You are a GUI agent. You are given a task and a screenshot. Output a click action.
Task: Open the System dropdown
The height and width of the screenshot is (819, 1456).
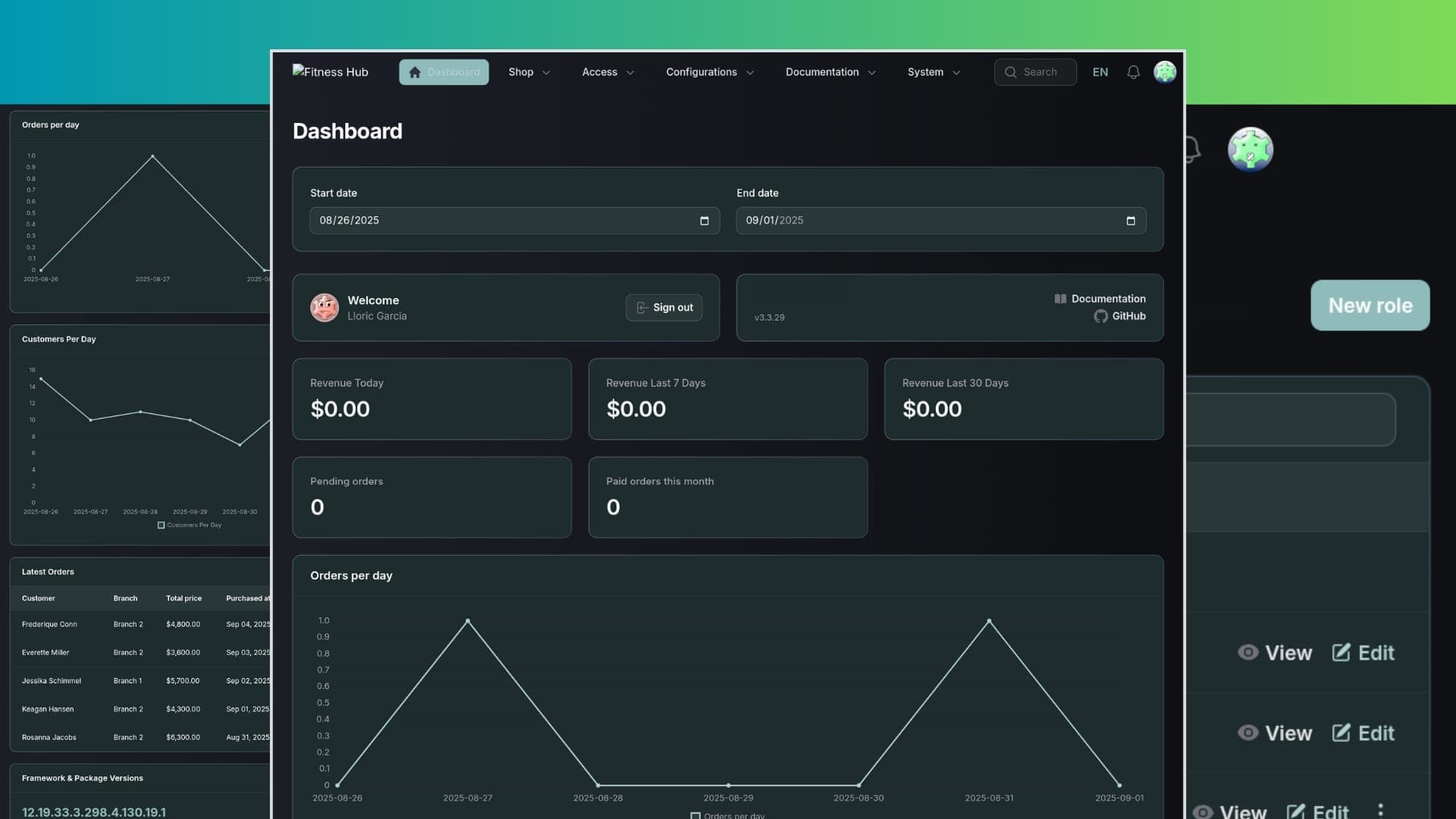[x=933, y=72]
